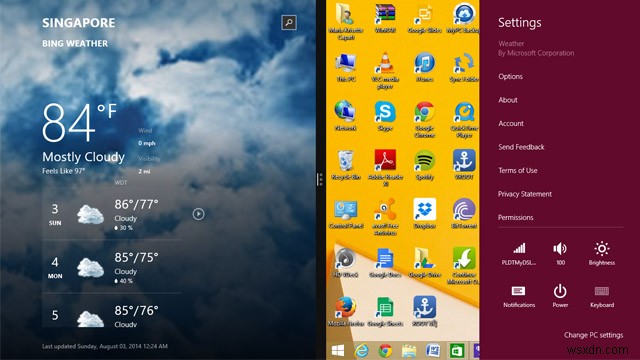Launch Skype from the desktop
This screenshot has width=640, height=360.
click(x=385, y=116)
